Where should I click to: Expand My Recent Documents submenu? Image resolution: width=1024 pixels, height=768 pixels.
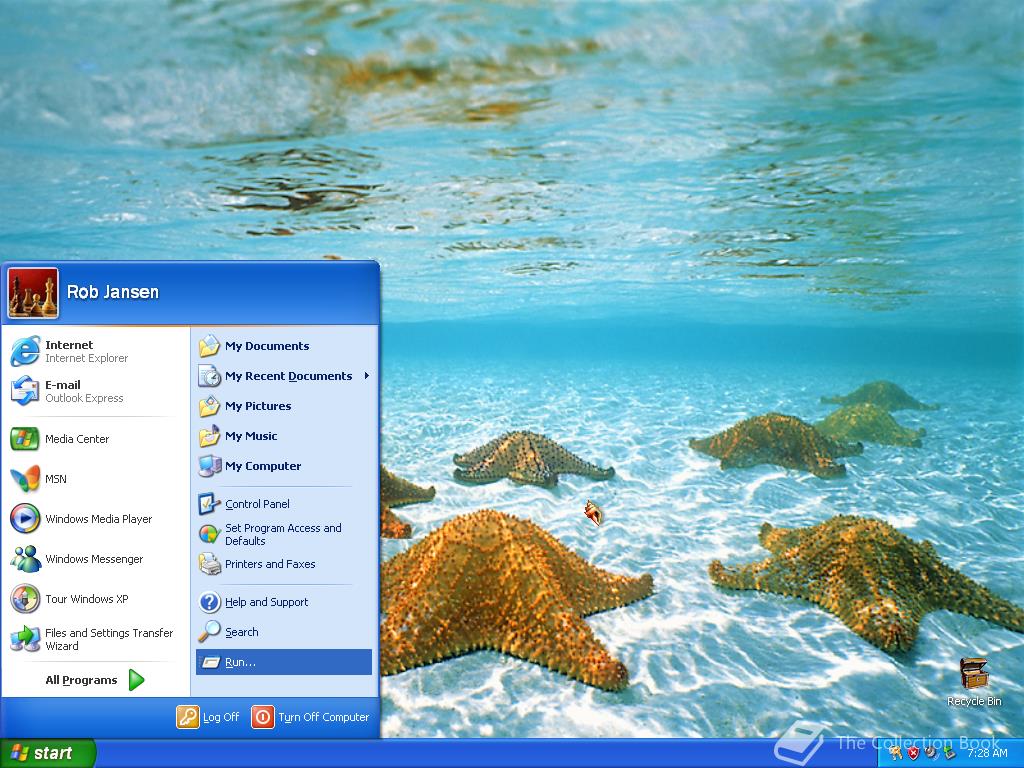tap(284, 376)
